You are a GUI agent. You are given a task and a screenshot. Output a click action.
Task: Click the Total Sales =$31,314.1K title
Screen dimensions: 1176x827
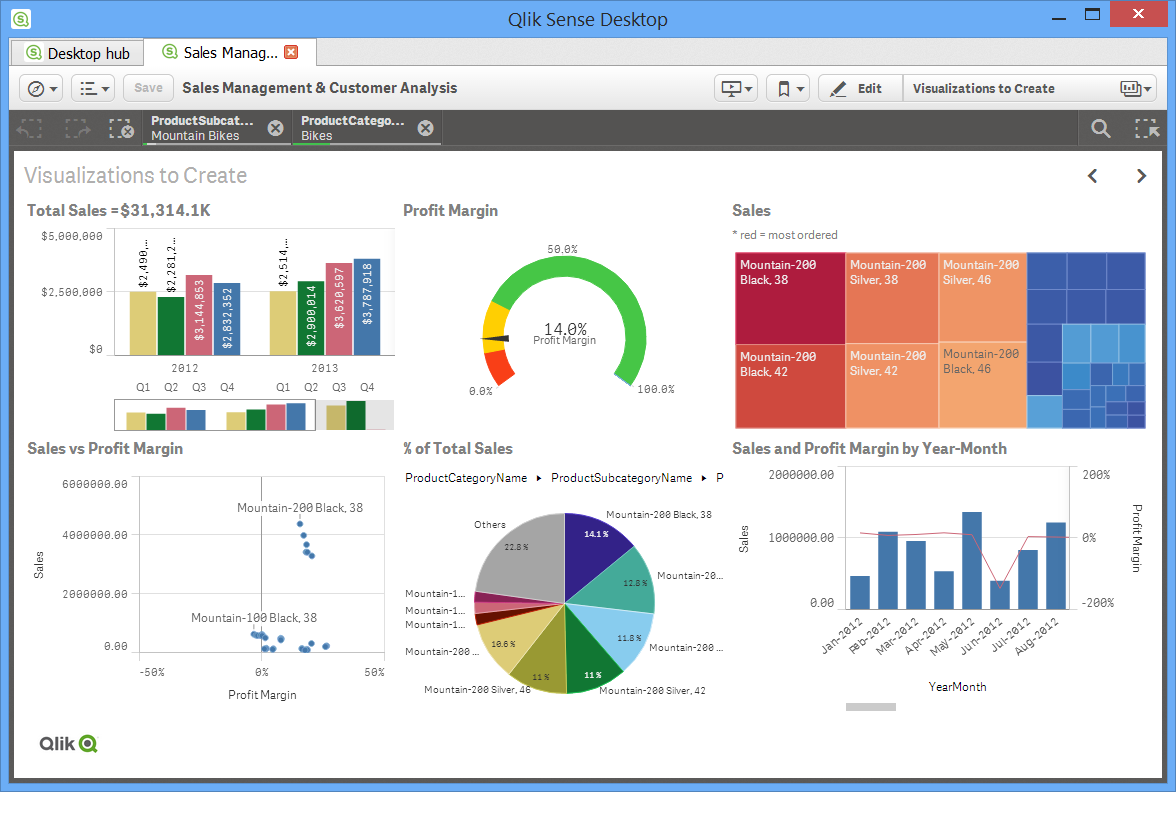[x=118, y=211]
